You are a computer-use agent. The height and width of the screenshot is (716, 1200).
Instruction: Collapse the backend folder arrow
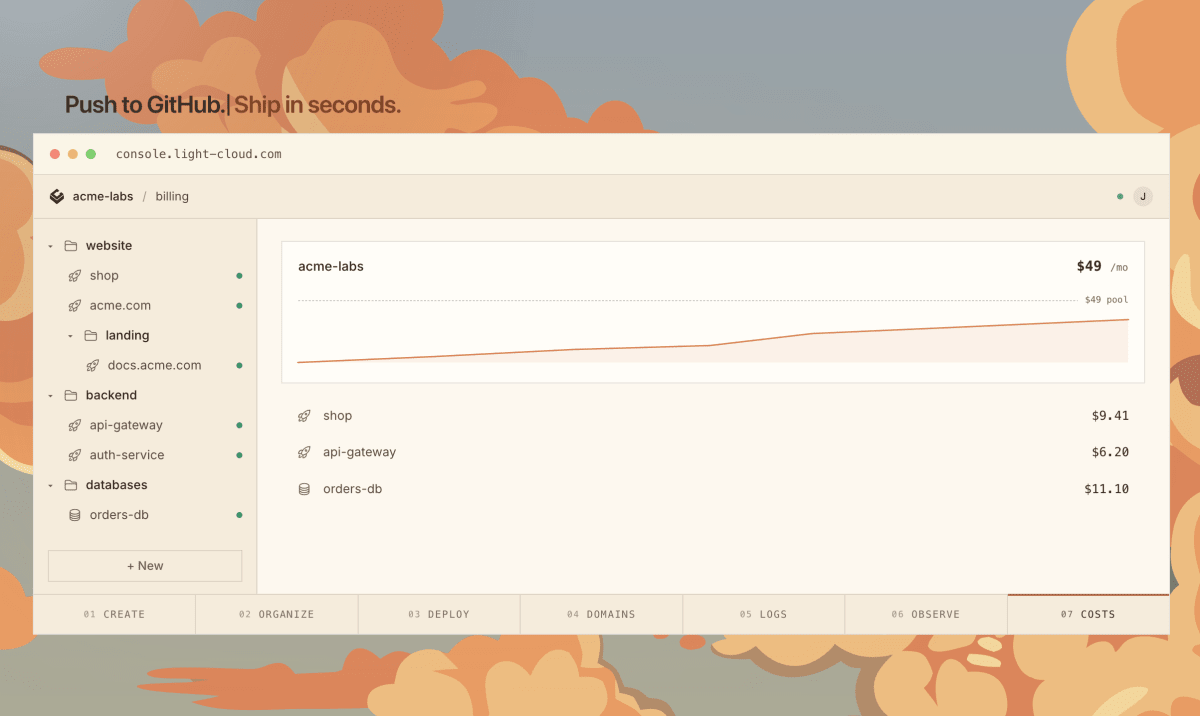pos(50,396)
